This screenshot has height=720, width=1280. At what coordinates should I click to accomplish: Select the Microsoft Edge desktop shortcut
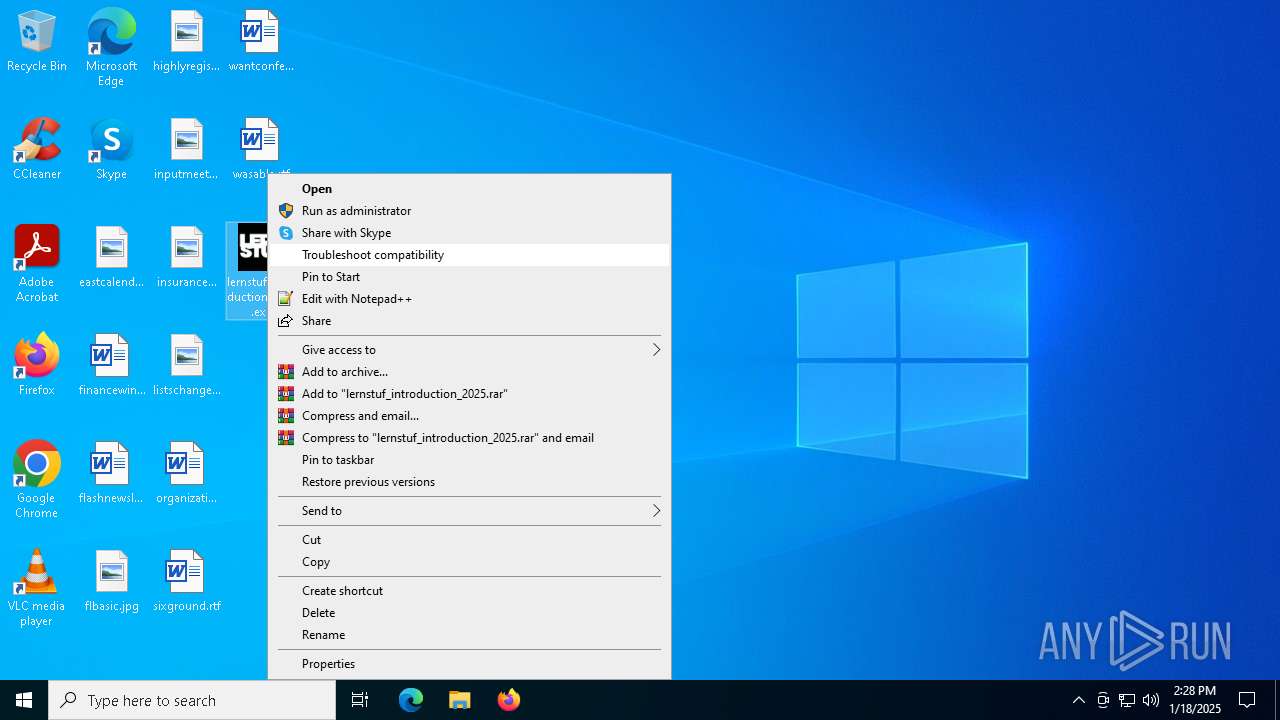(111, 47)
